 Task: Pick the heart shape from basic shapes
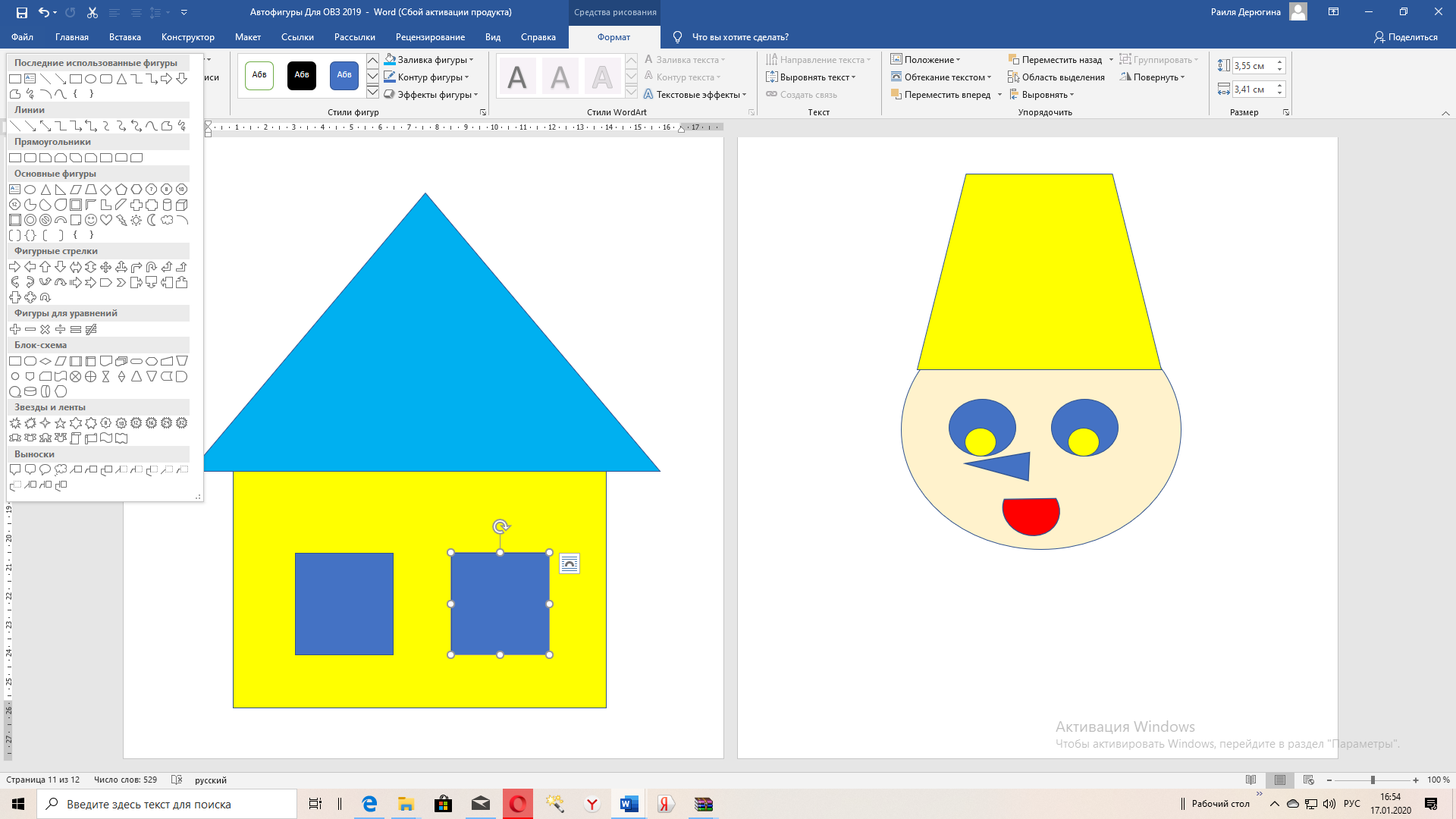click(x=106, y=220)
